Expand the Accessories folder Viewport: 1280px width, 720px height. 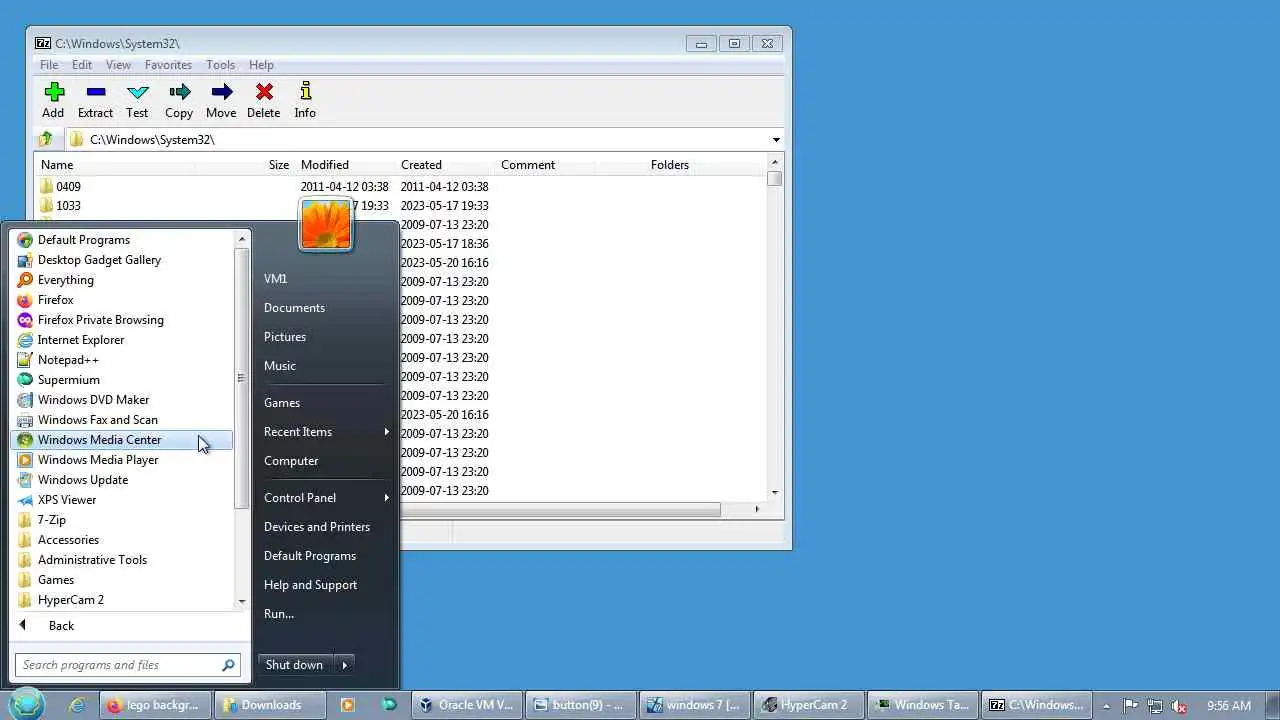(x=121, y=540)
